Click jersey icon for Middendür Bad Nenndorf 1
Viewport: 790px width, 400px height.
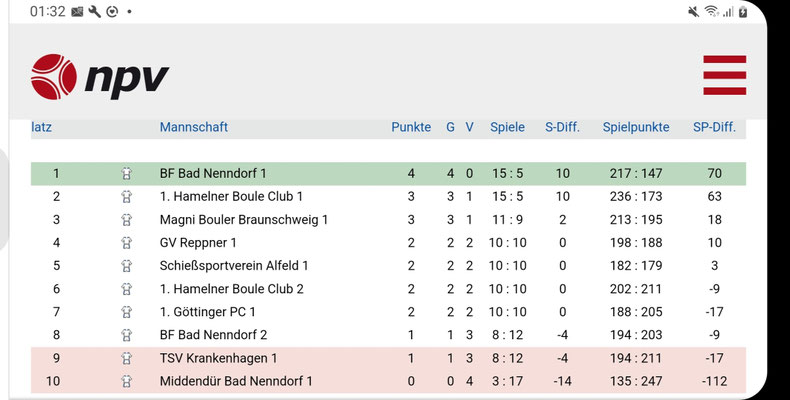pyautogui.click(x=126, y=381)
